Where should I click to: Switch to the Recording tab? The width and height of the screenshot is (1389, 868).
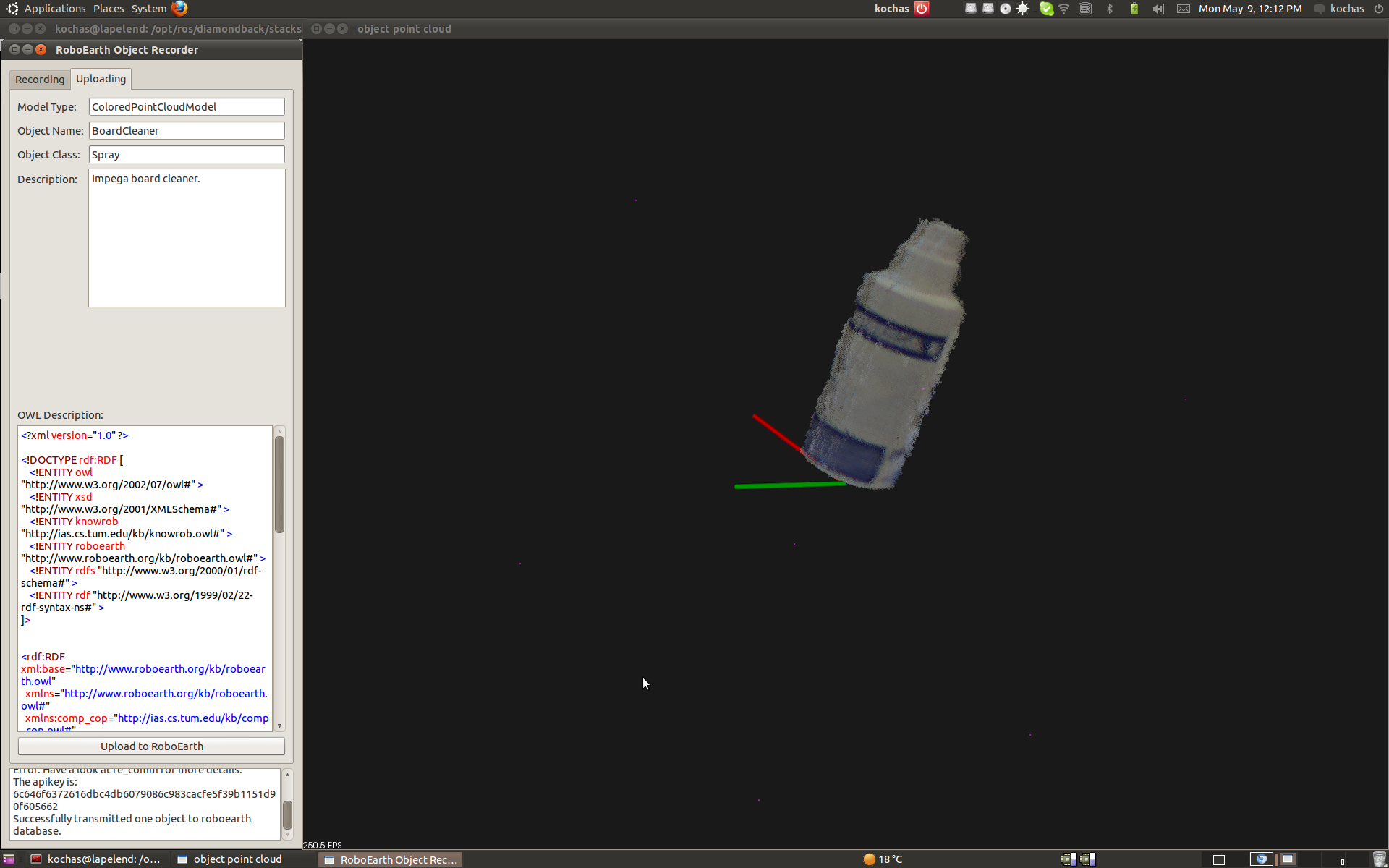[40, 80]
